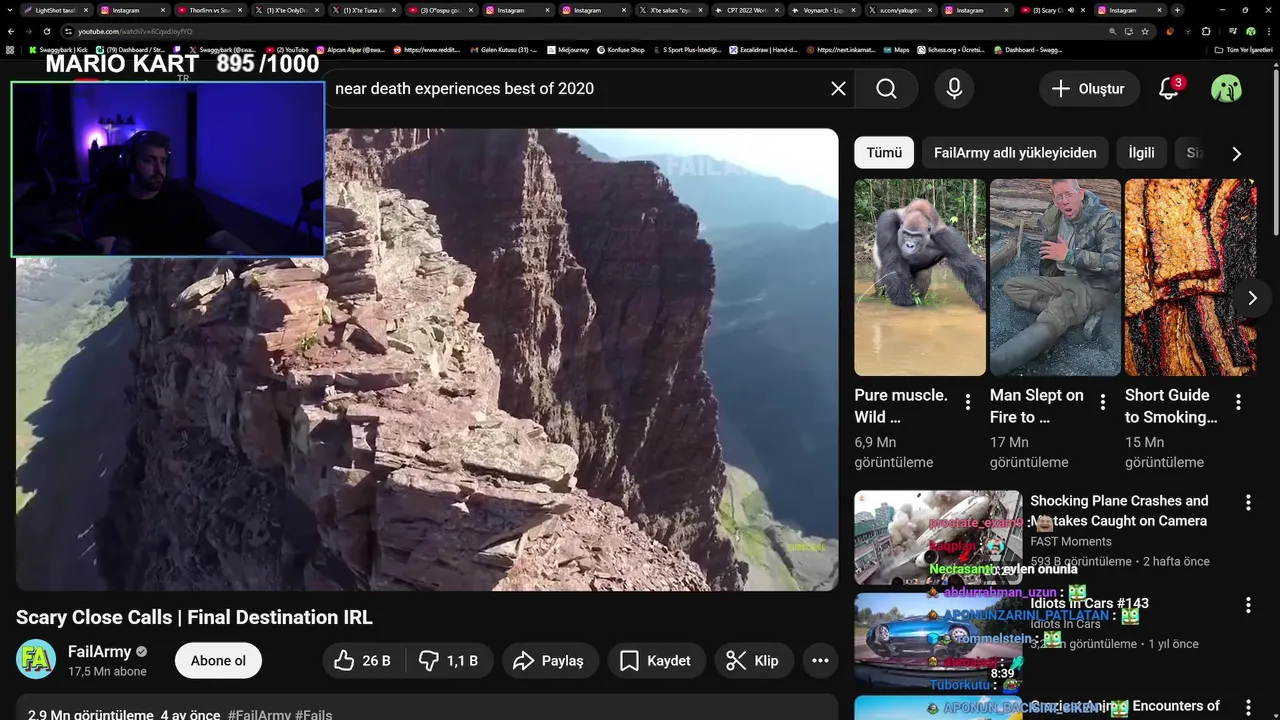The width and height of the screenshot is (1280, 720).
Task: Show next Shorts with right arrow
Action: pos(1252,298)
